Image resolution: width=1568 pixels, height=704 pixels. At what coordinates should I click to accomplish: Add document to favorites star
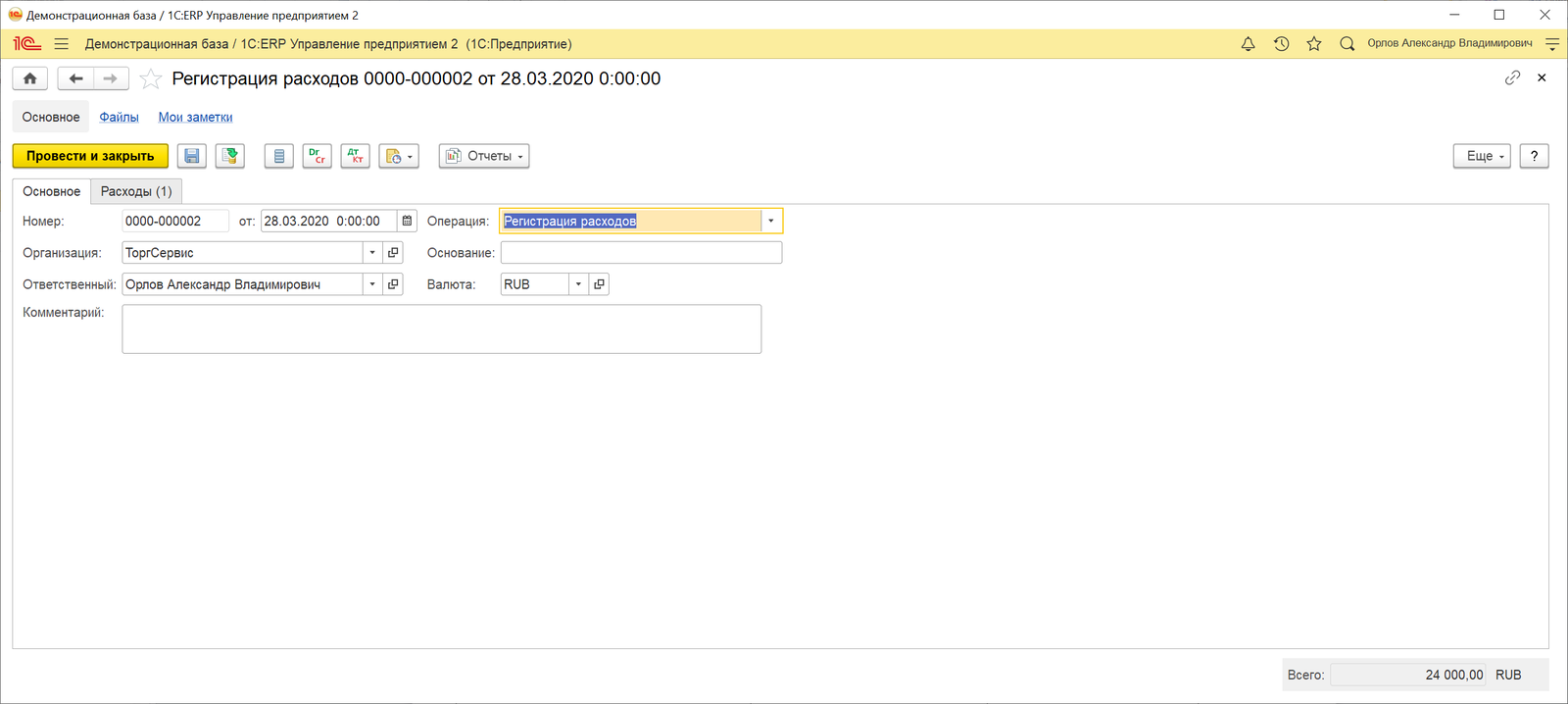click(x=150, y=78)
